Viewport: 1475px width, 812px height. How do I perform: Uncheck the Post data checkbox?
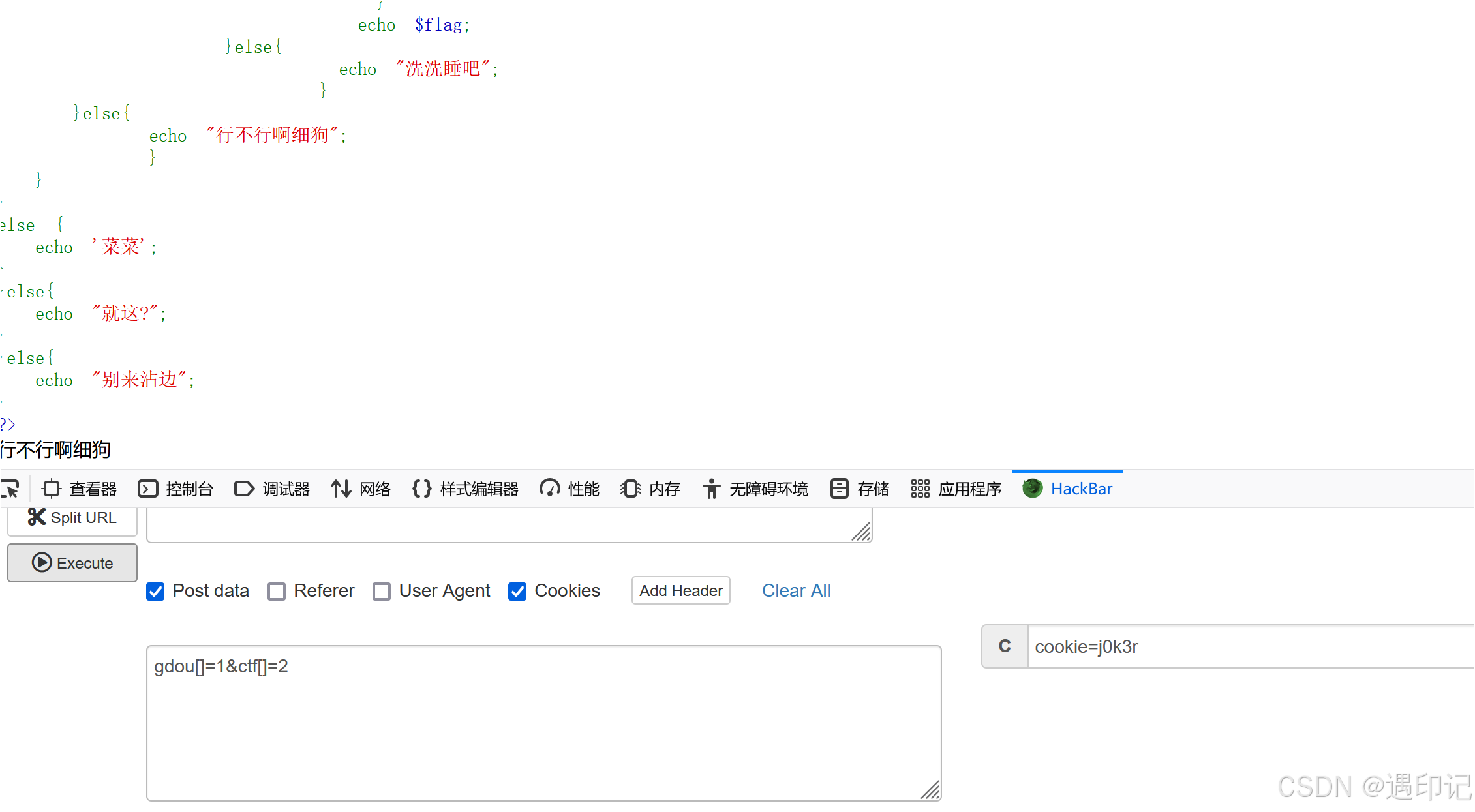(x=155, y=592)
